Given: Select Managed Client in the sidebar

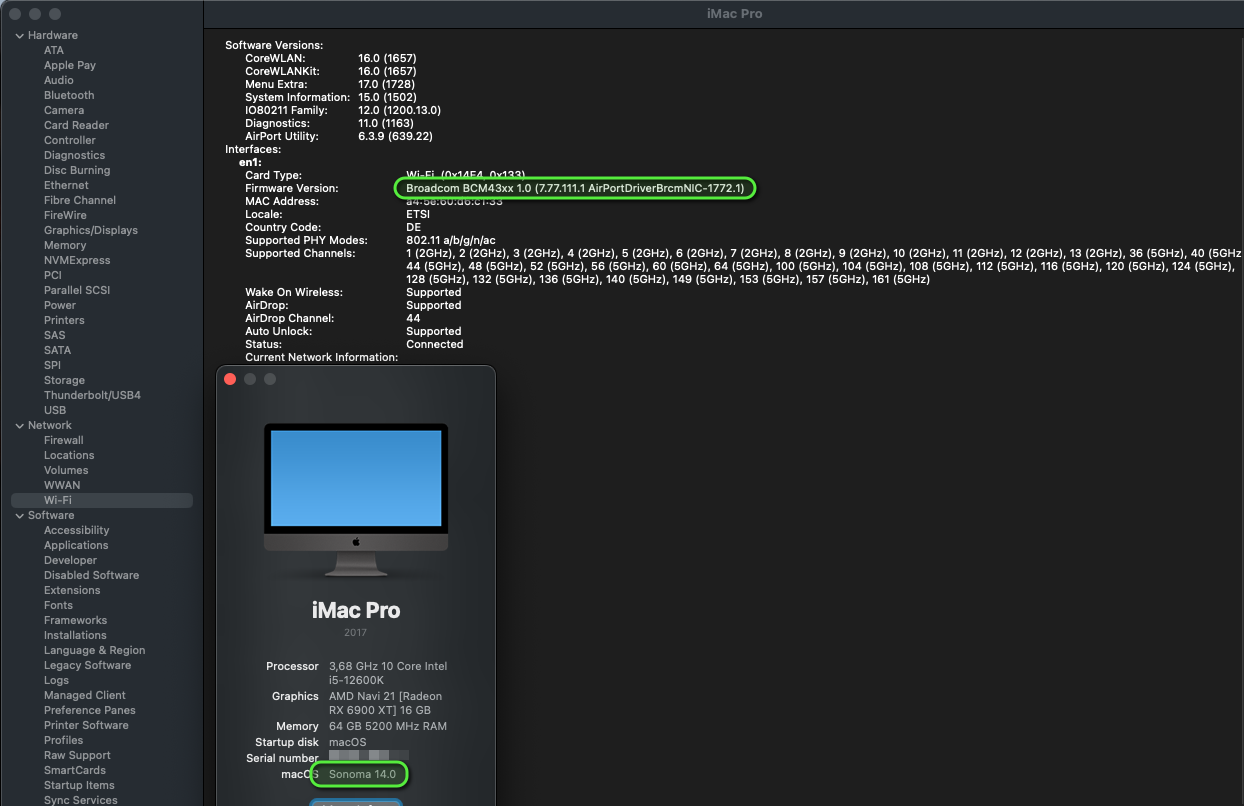Looking at the screenshot, I should pyautogui.click(x=85, y=695).
